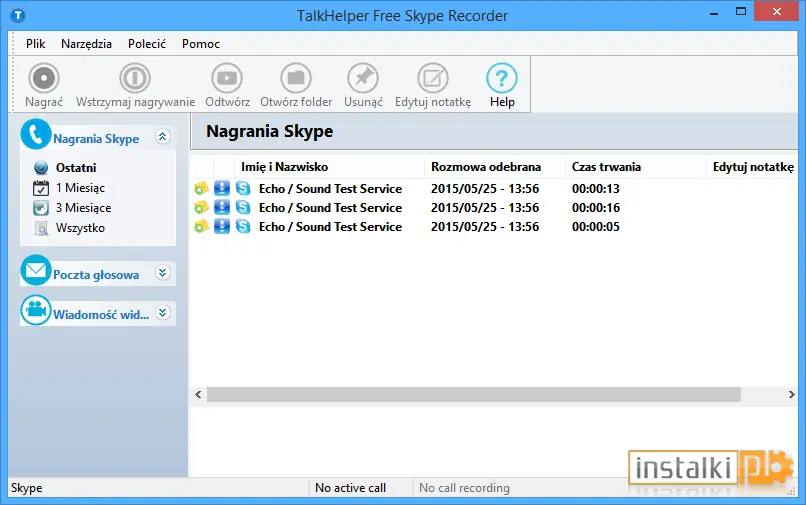806x505 pixels.
Task: Click the horizontal scrollbar left arrow
Action: tap(198, 394)
